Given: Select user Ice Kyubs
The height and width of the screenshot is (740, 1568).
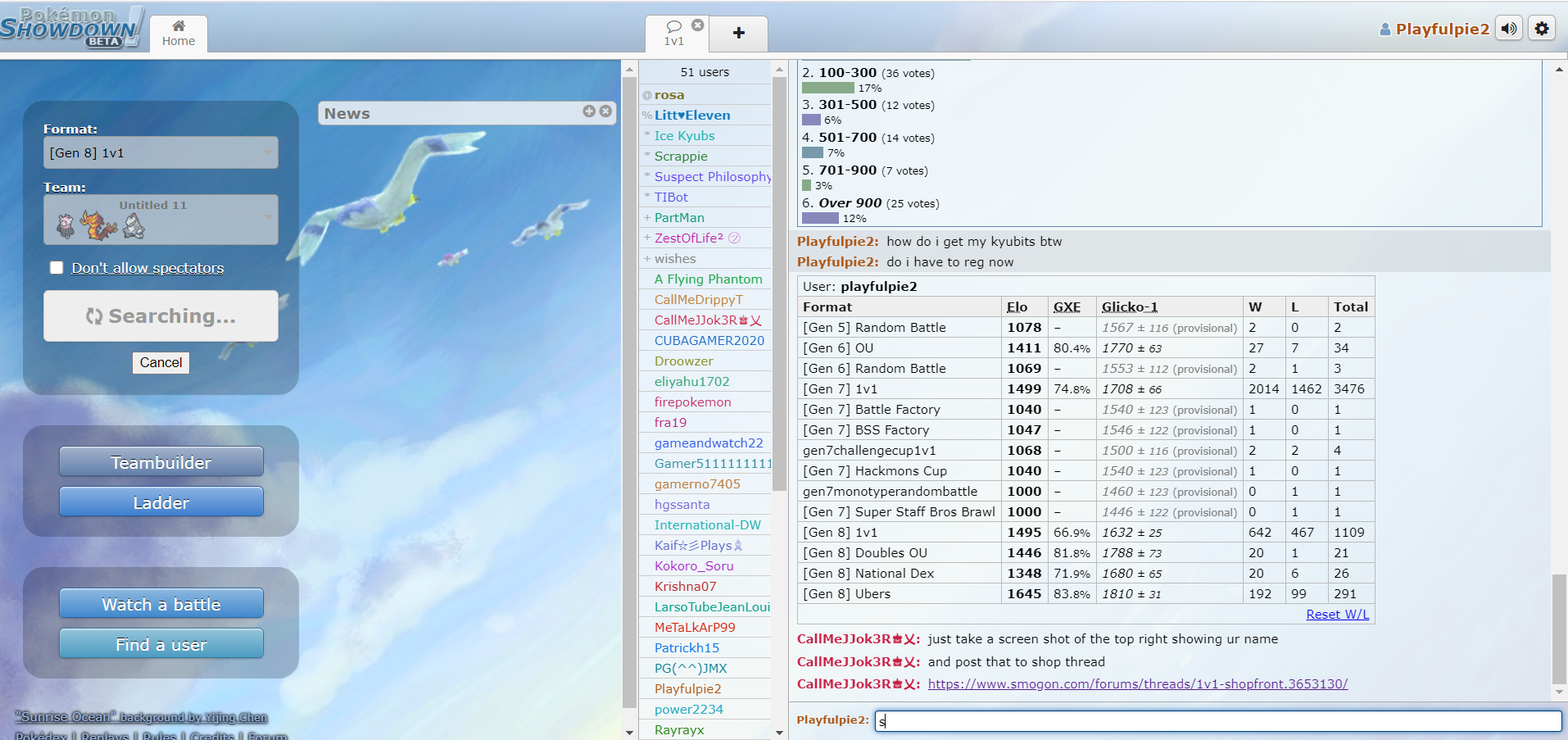Looking at the screenshot, I should (705, 136).
